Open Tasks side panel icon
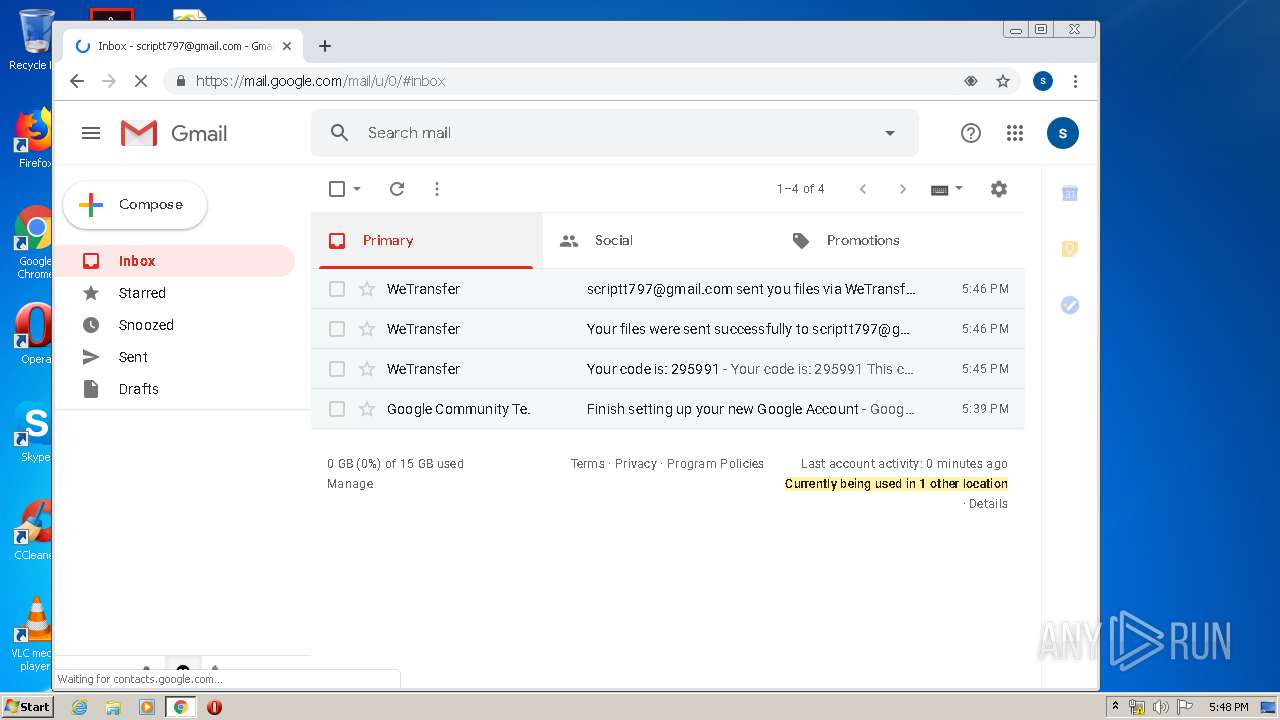The image size is (1280, 720). click(x=1070, y=305)
